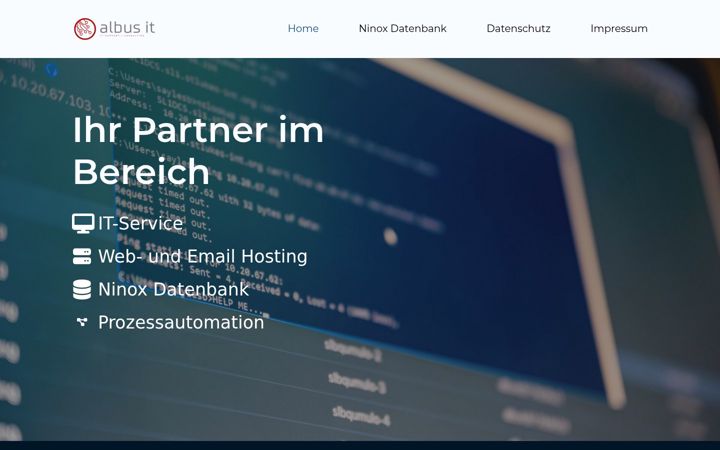Click the Ninox database stack icon
Image resolution: width=720 pixels, height=450 pixels.
[82, 290]
